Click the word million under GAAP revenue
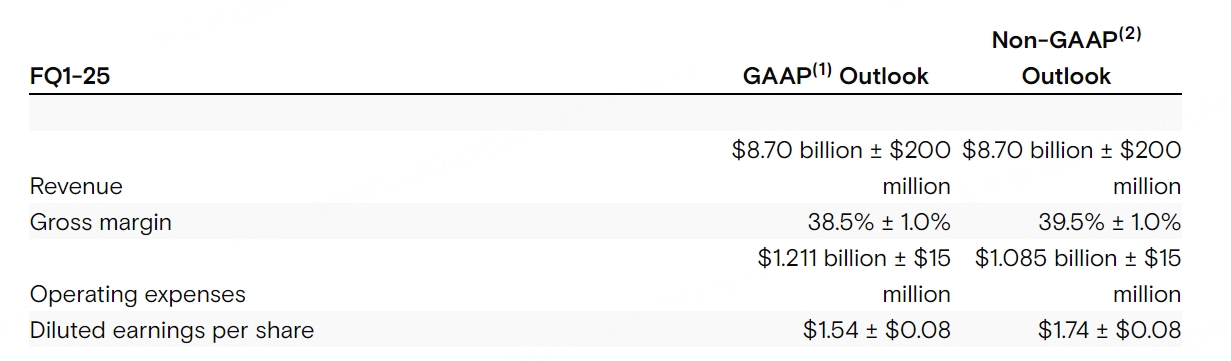1231x361 pixels. [916, 186]
